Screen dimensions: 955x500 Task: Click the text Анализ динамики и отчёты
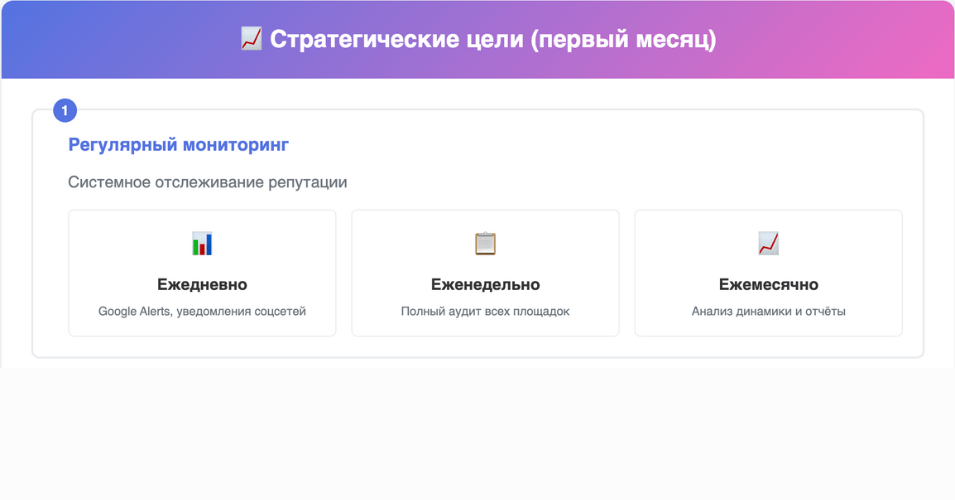click(x=769, y=311)
